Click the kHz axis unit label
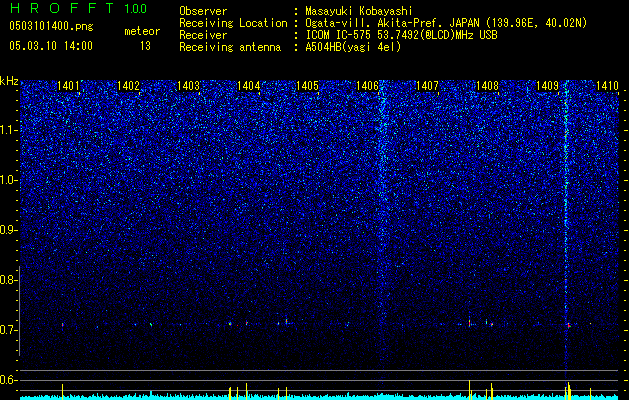The height and width of the screenshot is (400, 629). tap(9, 81)
